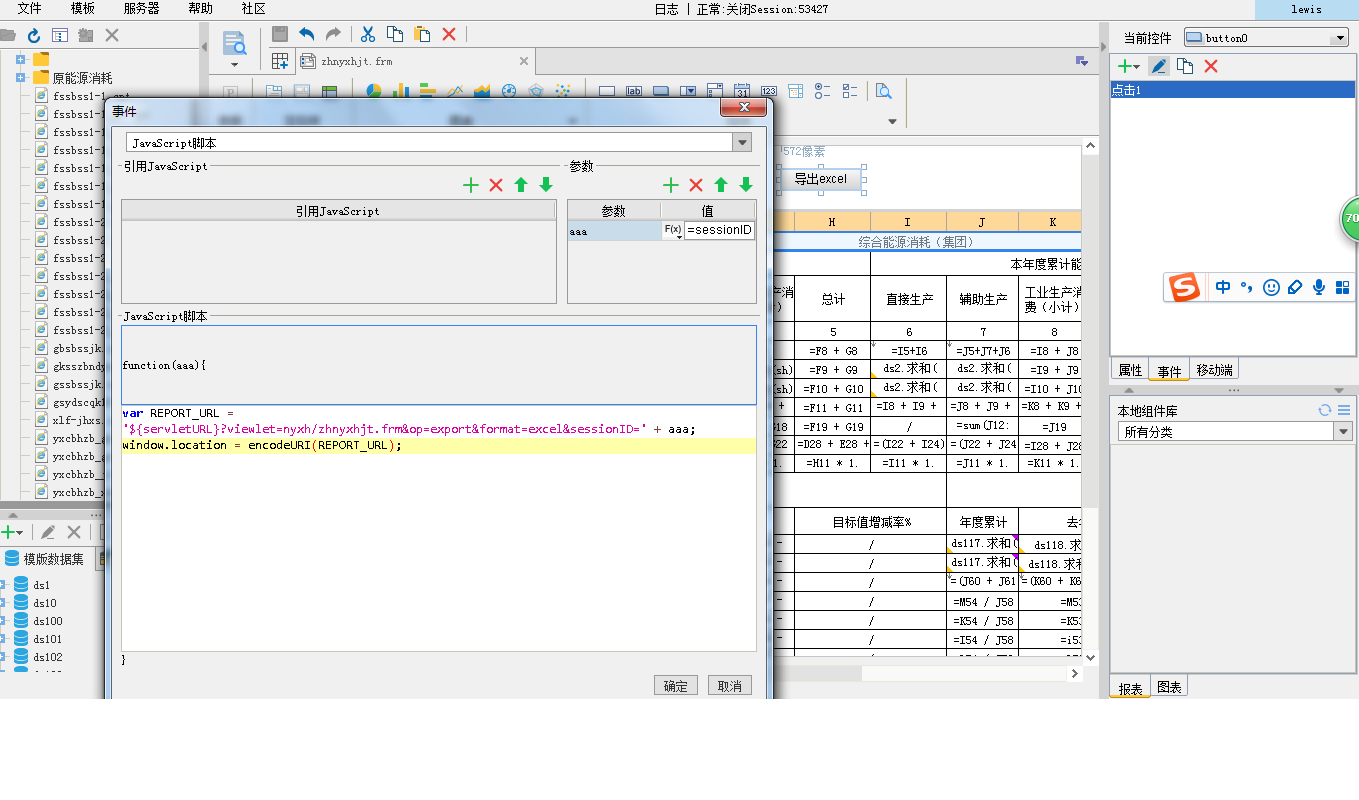Edit the event with the pencil icon
1359x800 pixels.
click(x=1159, y=66)
